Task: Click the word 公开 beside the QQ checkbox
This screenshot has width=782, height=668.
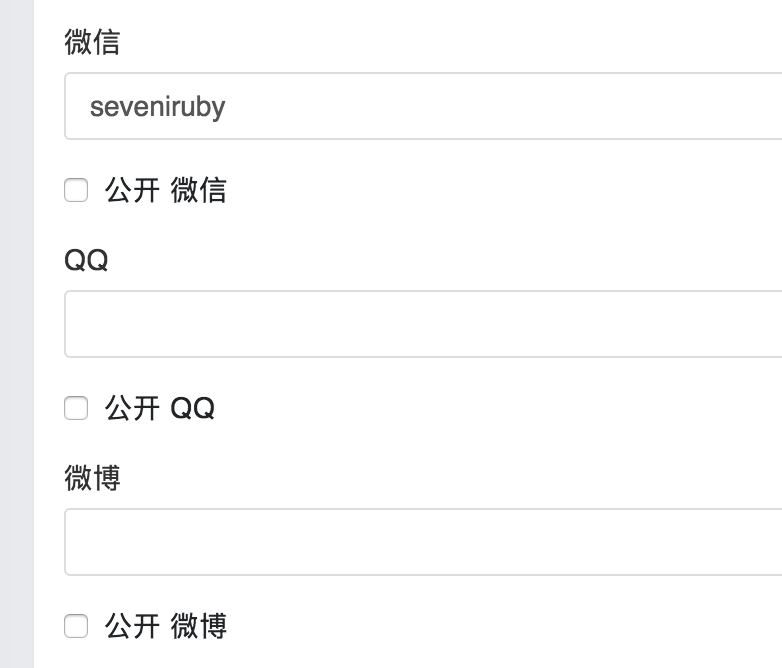Action: [132, 408]
